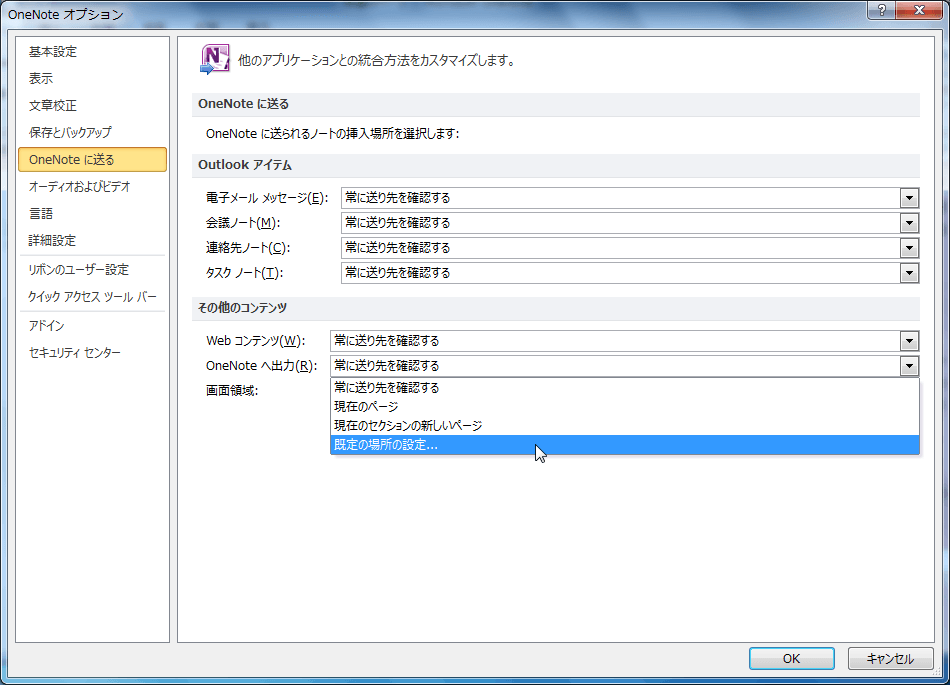Click the help question mark button
Image resolution: width=950 pixels, height=685 pixels.
(882, 10)
